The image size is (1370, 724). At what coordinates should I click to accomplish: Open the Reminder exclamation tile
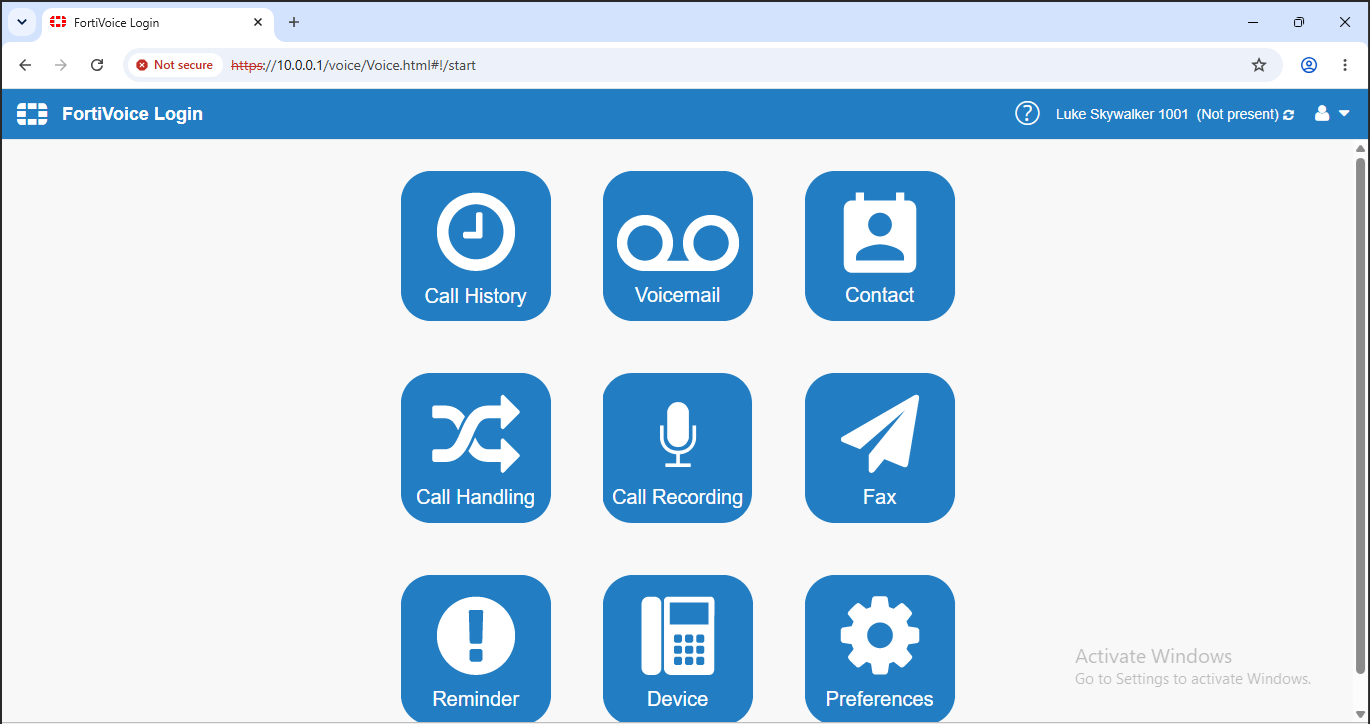pyautogui.click(x=476, y=648)
